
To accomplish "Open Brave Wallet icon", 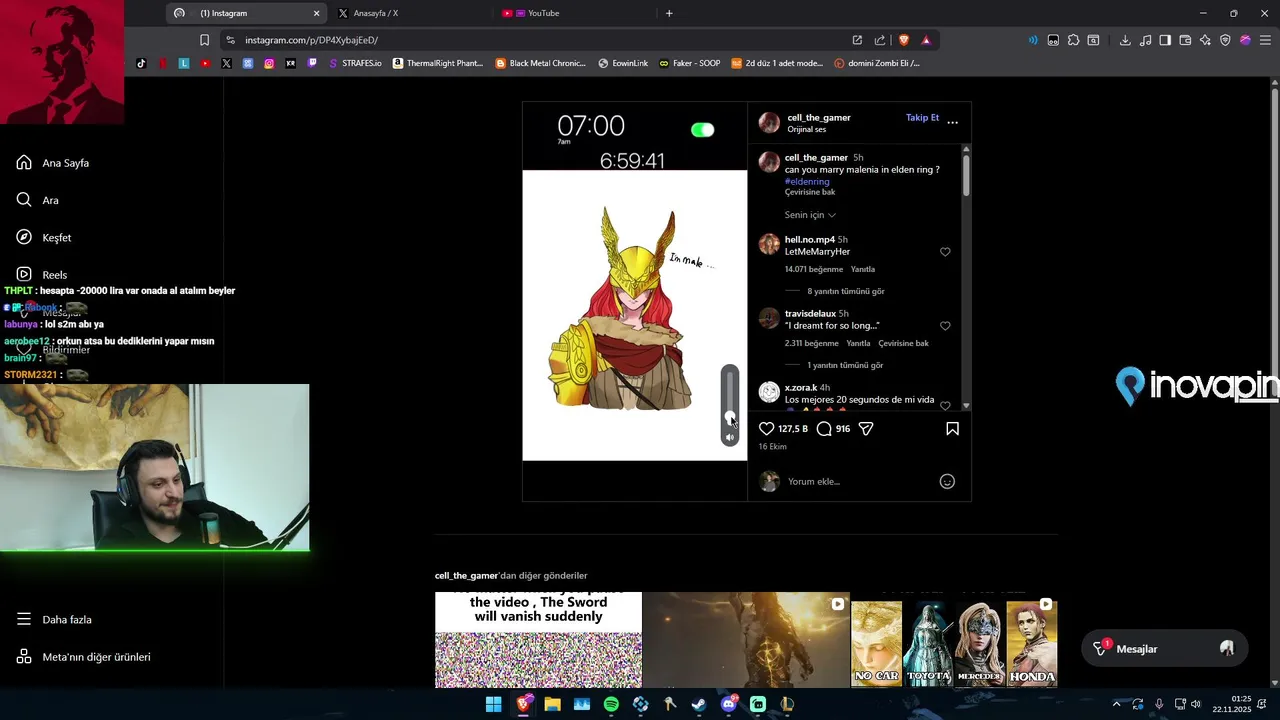I will (1185, 40).
